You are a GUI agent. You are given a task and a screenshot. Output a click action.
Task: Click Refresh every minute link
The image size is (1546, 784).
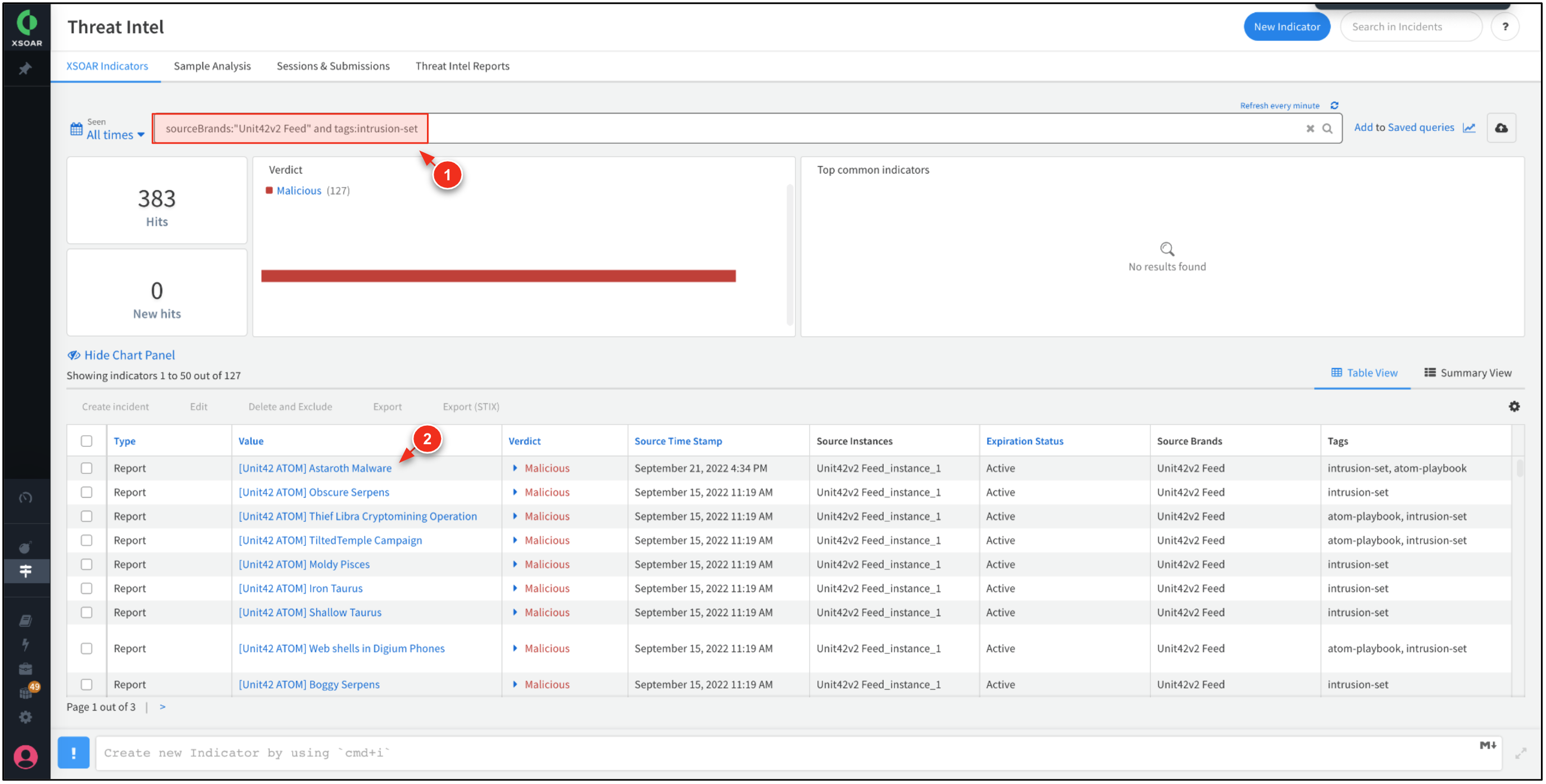coord(1280,106)
